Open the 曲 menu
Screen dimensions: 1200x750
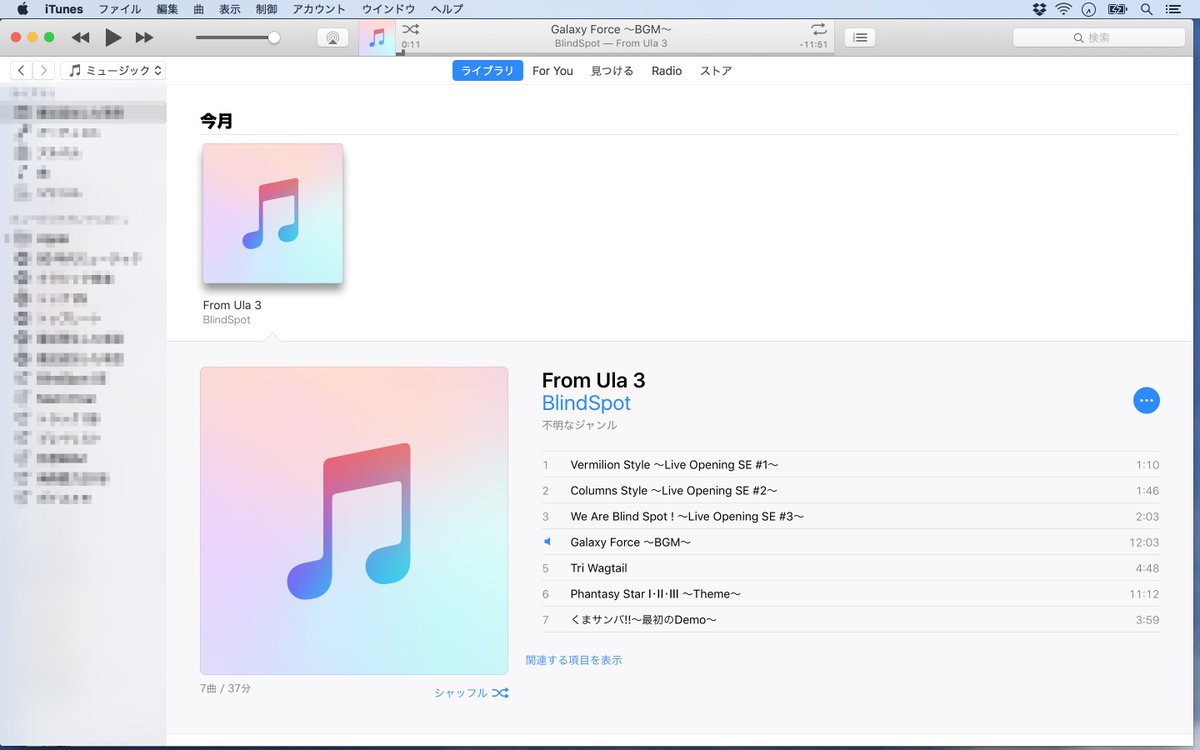point(199,9)
